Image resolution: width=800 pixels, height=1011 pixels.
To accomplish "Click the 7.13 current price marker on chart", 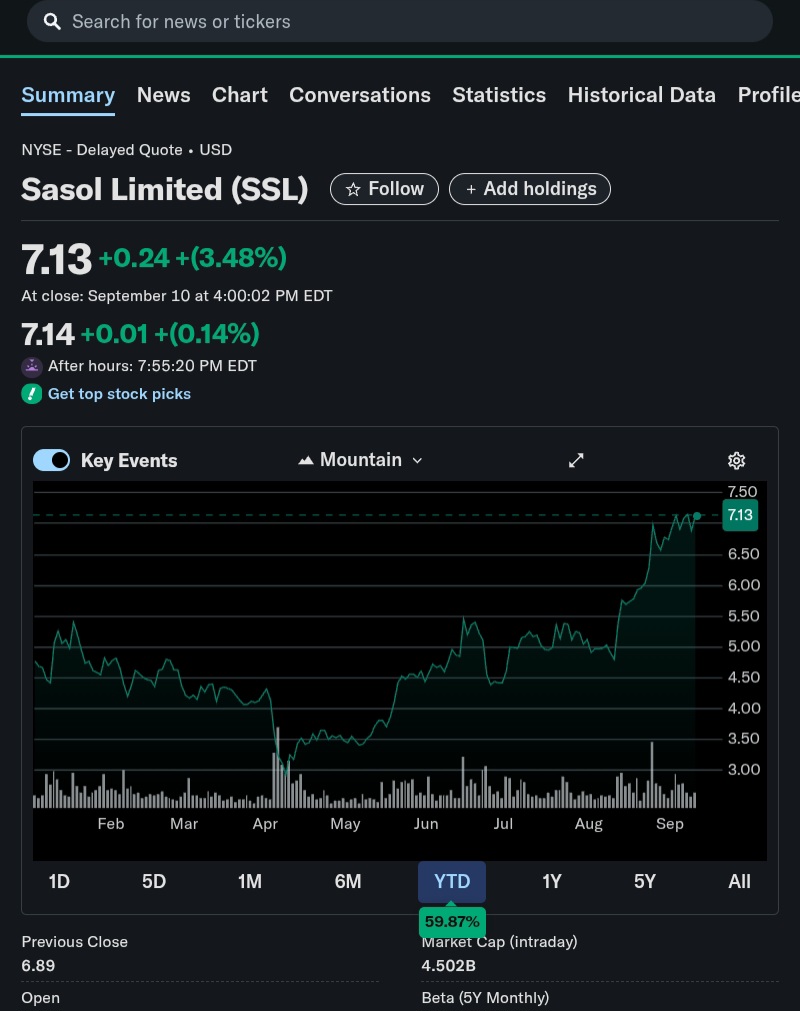I will tap(740, 515).
